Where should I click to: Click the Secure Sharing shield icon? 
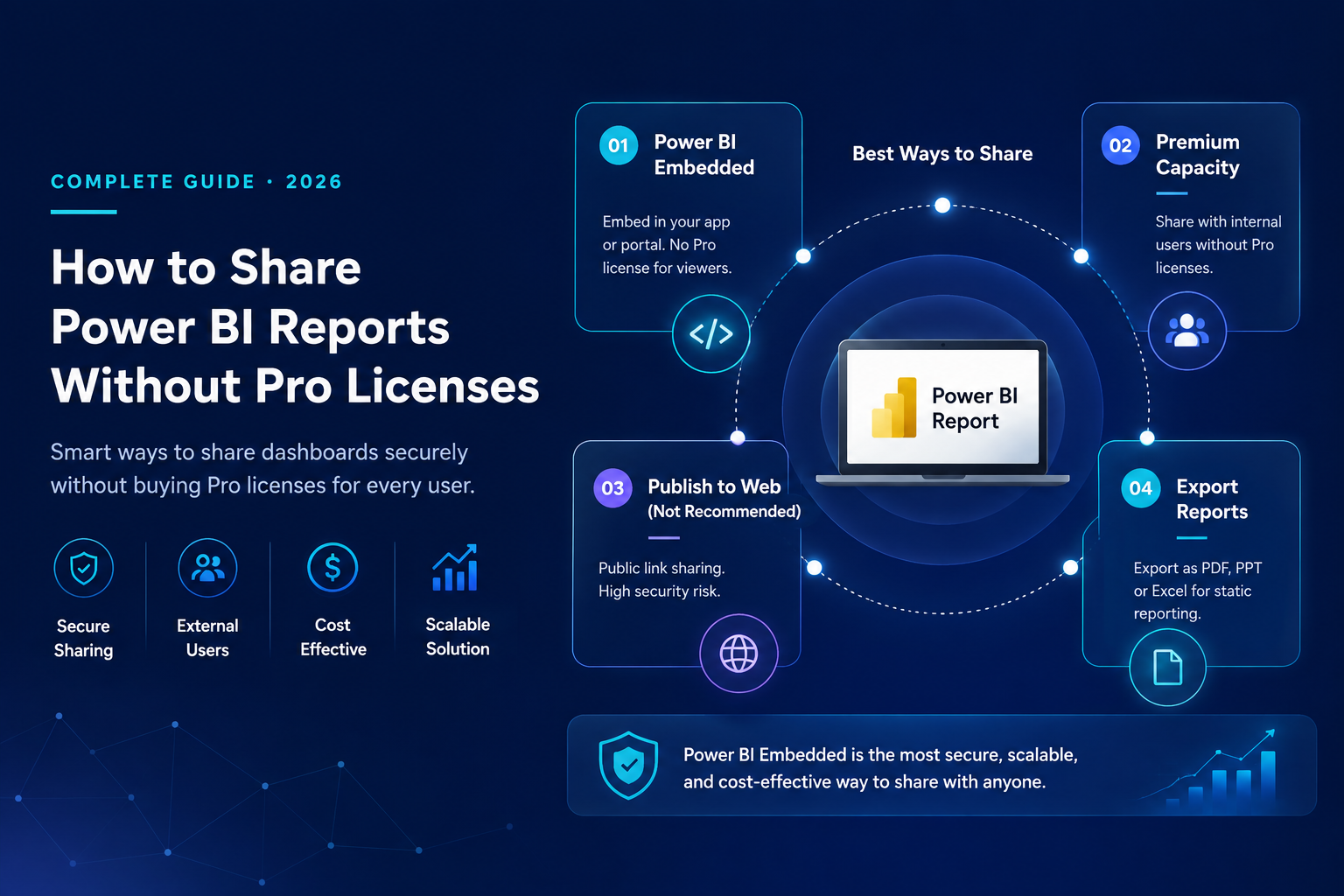tap(83, 568)
